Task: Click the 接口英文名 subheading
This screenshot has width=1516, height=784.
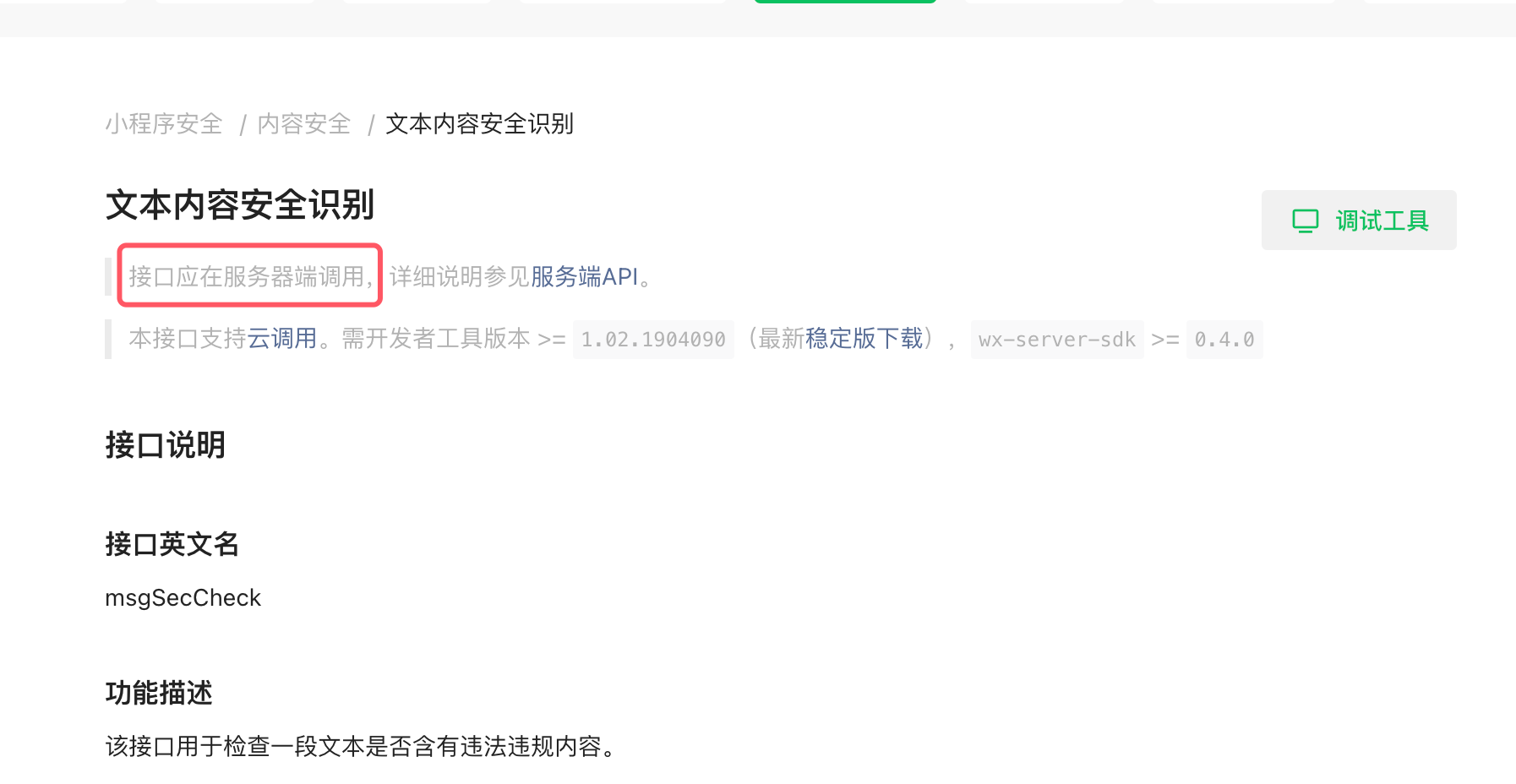Action: 172,544
